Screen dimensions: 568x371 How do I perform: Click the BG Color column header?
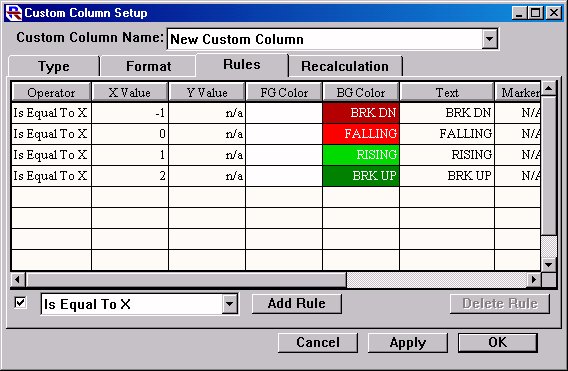pyautogui.click(x=361, y=92)
